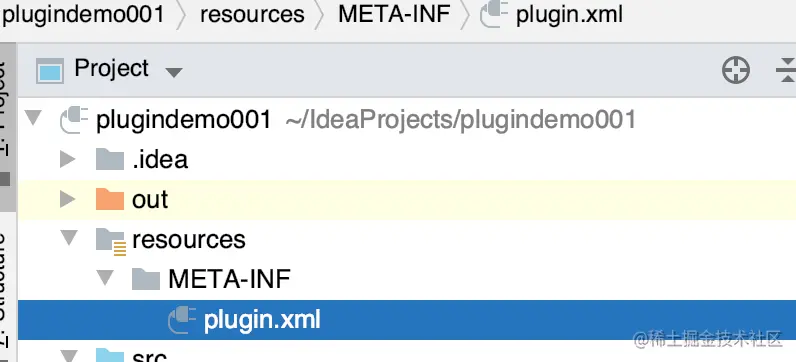
Task: Collapse the plugindemo001 root node
Action: (33, 118)
